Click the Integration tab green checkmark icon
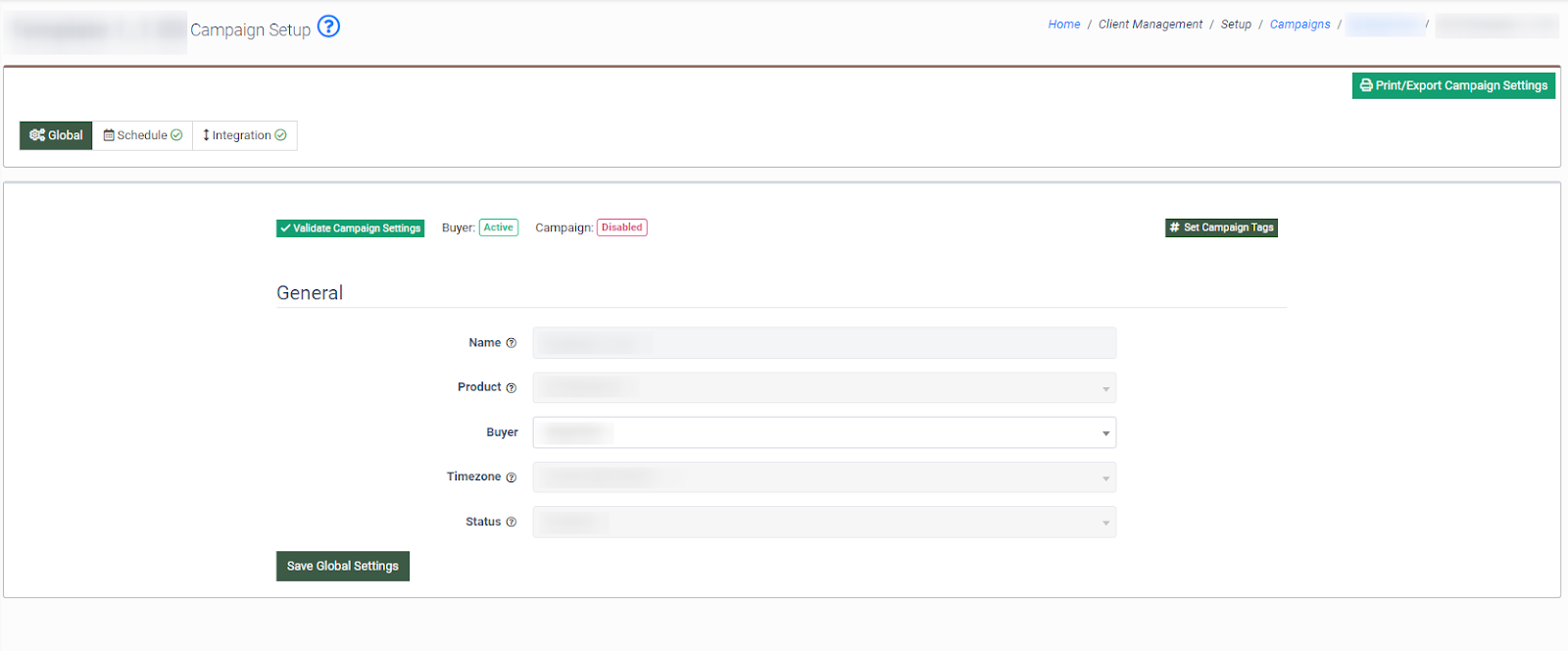1568x651 pixels. pyautogui.click(x=280, y=135)
